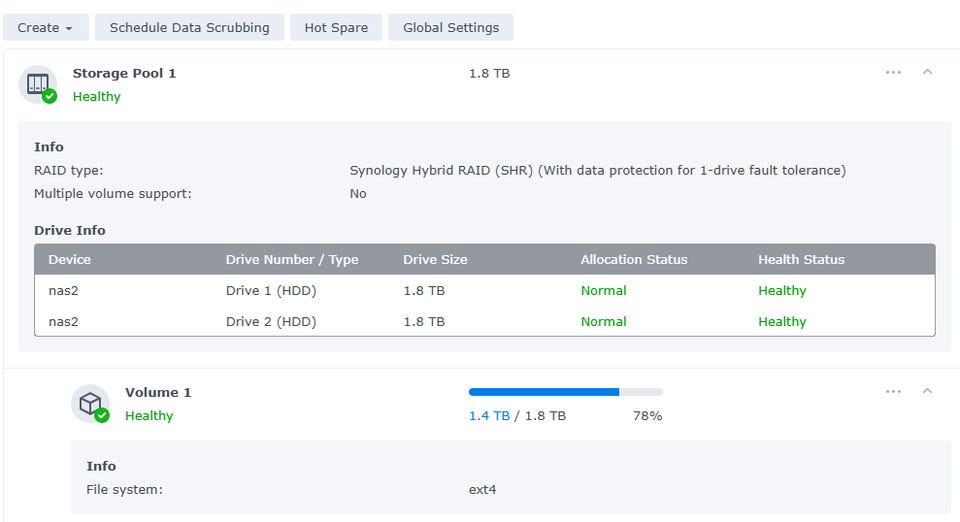This screenshot has width=960, height=522.
Task: Click the Synology Hybrid RAID type text
Action: (x=598, y=170)
